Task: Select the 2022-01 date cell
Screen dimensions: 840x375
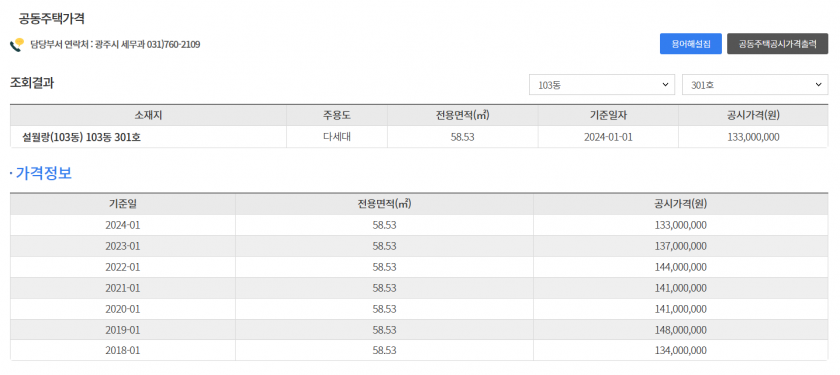Action: pos(123,267)
